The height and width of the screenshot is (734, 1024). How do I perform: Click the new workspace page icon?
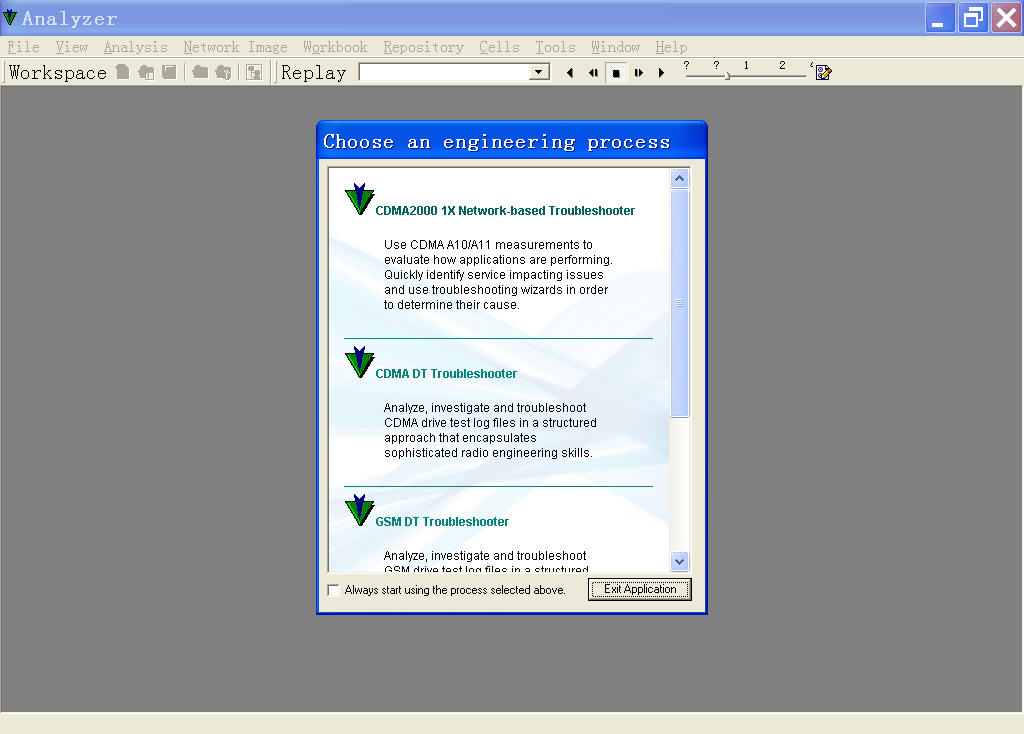click(x=123, y=72)
